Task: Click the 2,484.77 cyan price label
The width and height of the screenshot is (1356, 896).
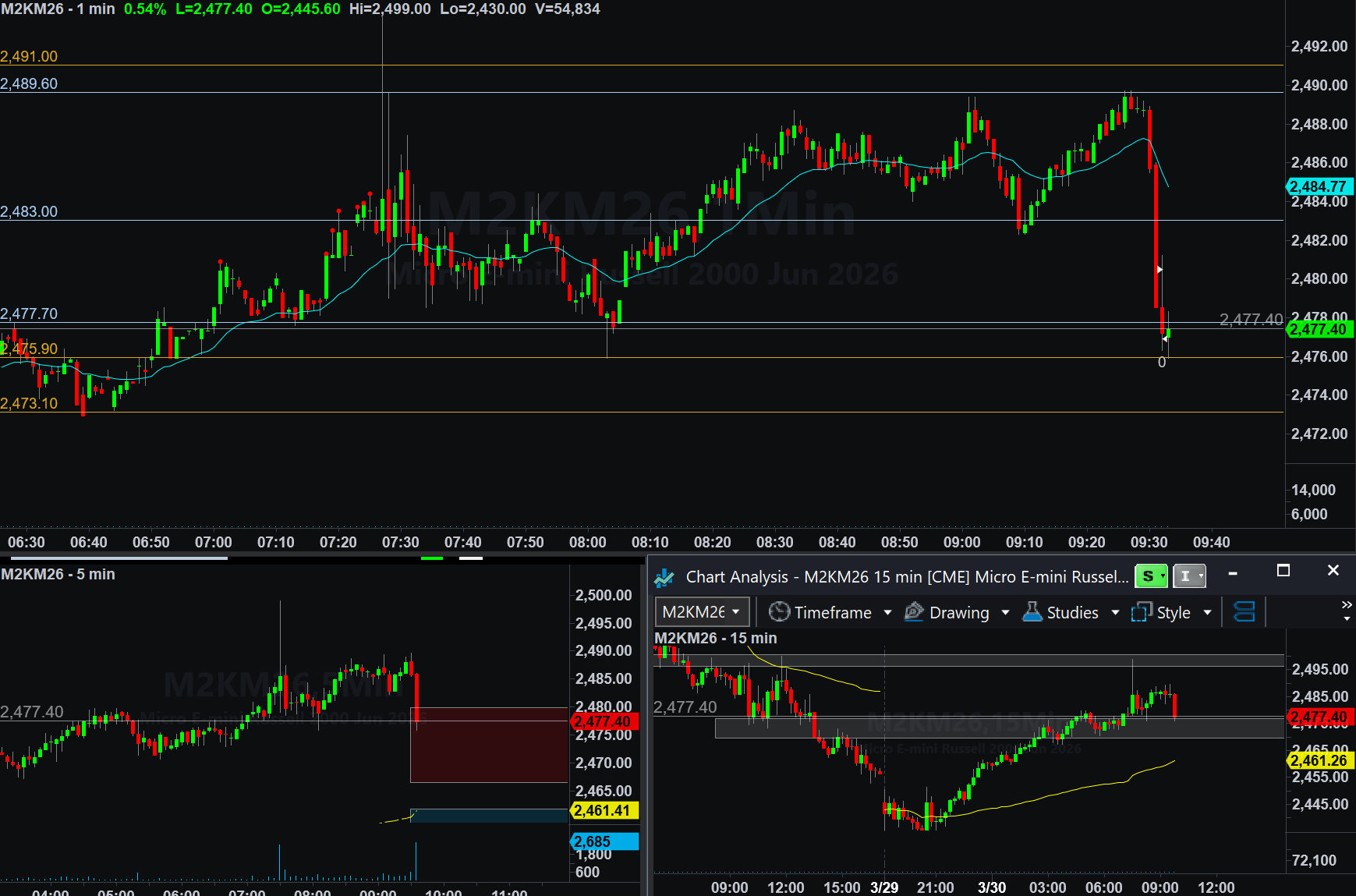Action: 1319,186
